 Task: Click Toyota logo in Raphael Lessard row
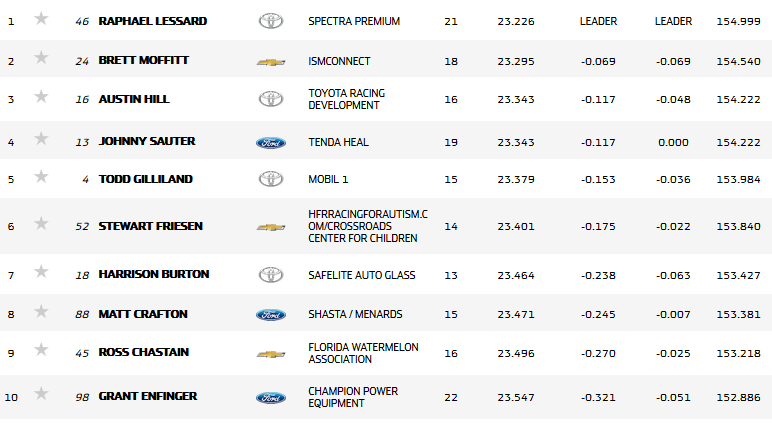(270, 21)
